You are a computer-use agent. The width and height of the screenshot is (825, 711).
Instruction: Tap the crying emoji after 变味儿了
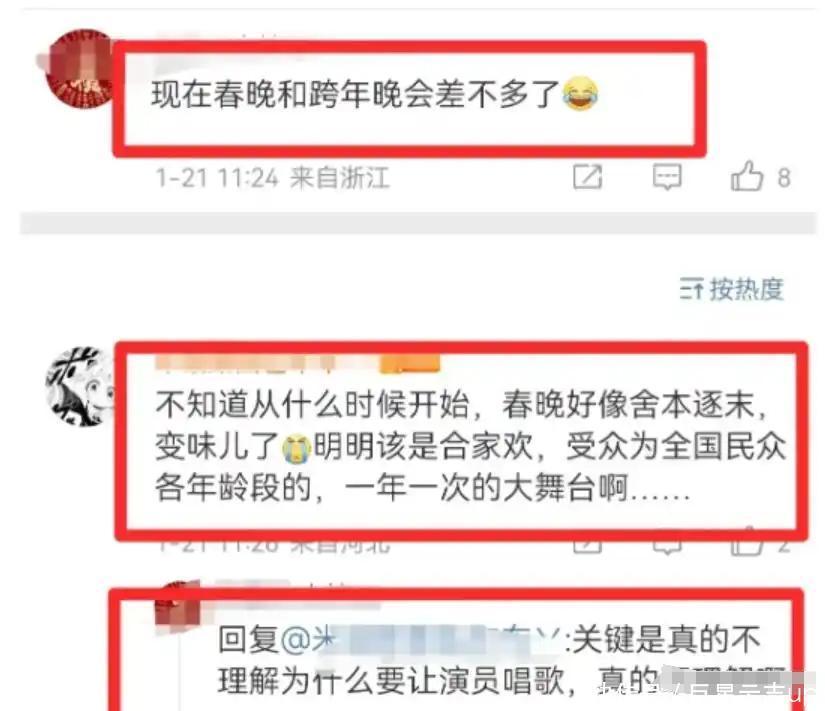click(x=297, y=448)
